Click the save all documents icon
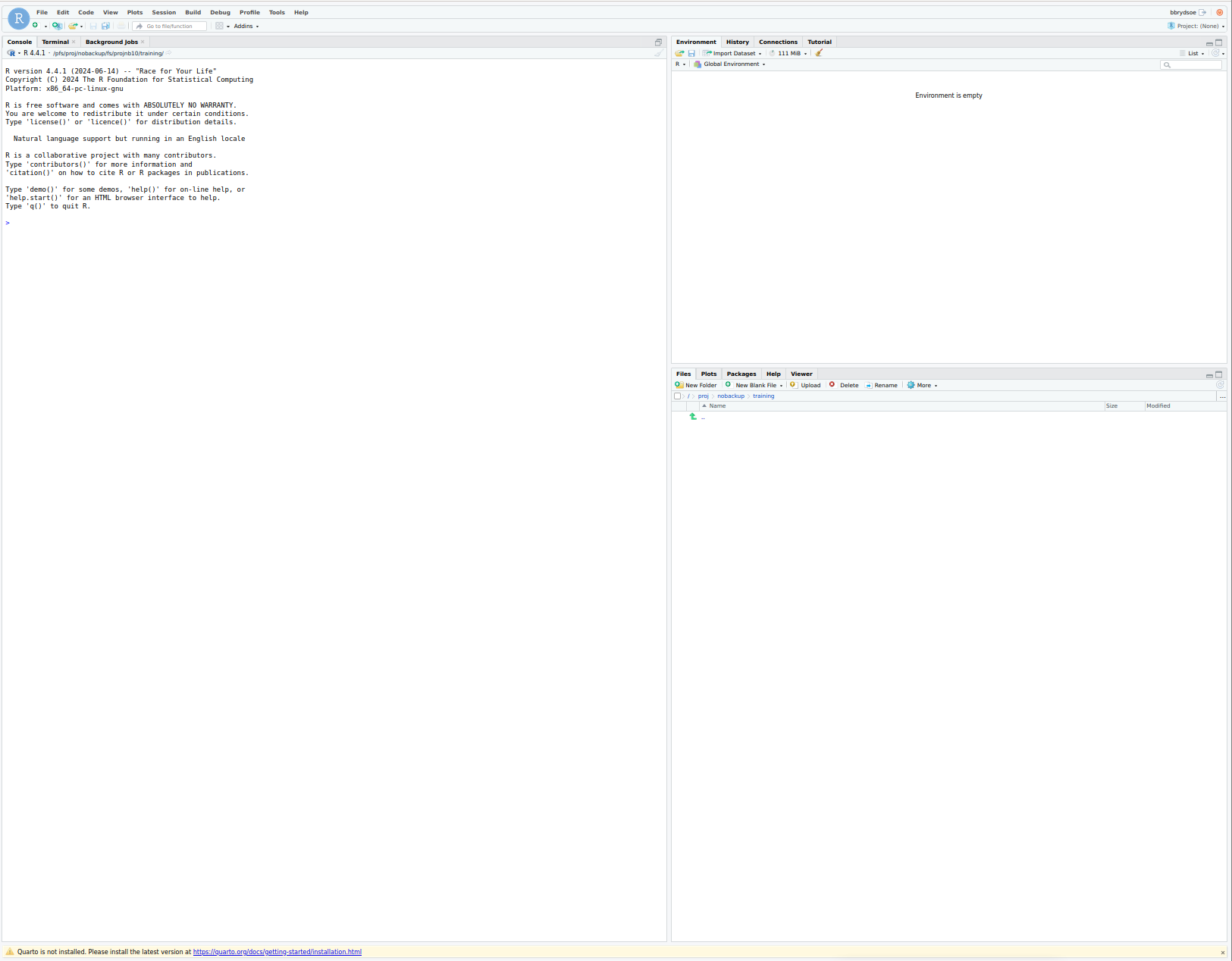Screen dimensions: 1232x961 [105, 26]
